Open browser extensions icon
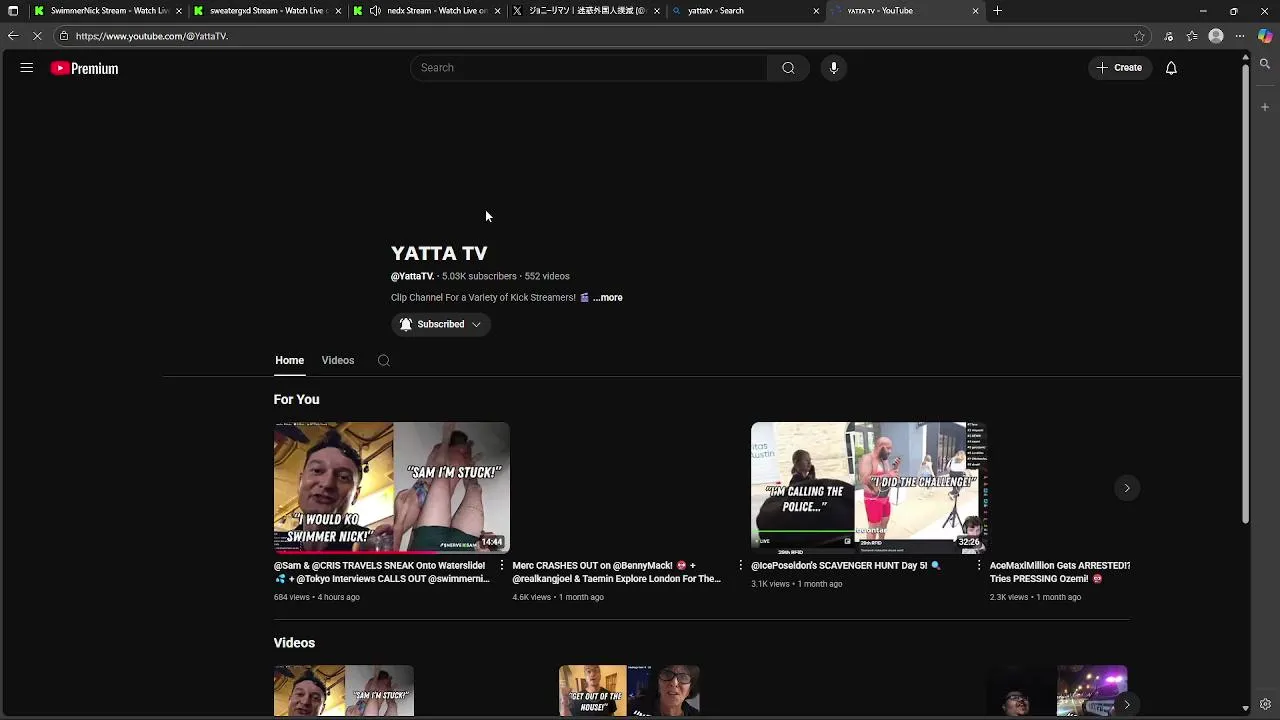The height and width of the screenshot is (720, 1280). pos(1168,36)
